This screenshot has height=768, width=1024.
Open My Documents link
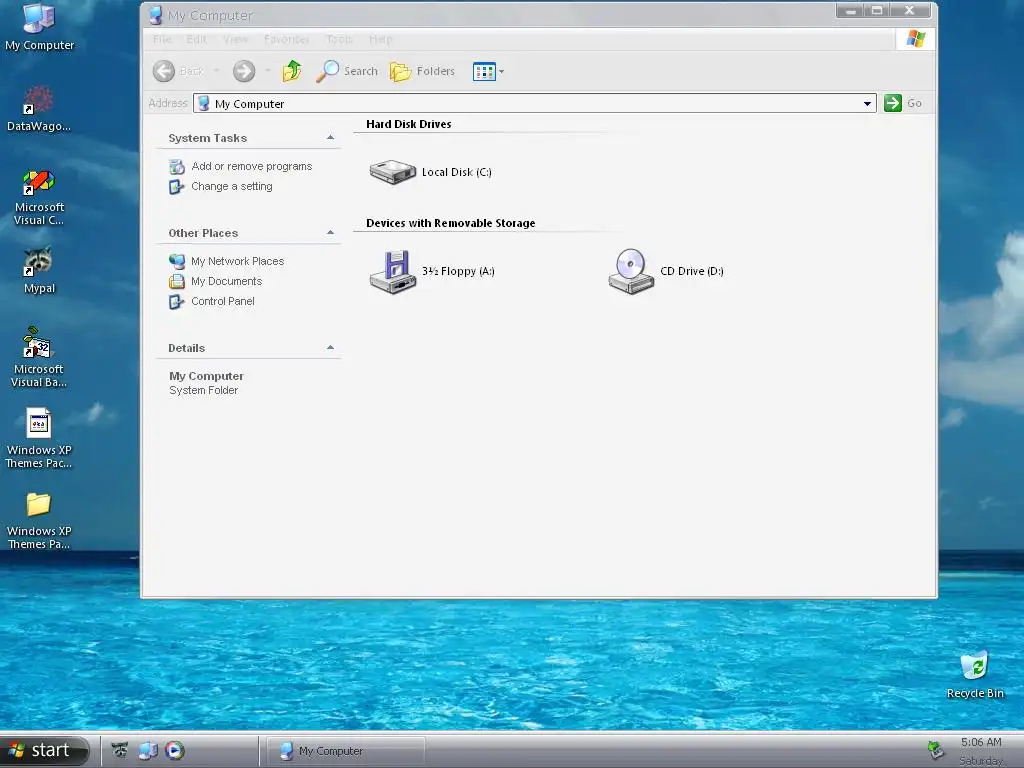point(227,281)
